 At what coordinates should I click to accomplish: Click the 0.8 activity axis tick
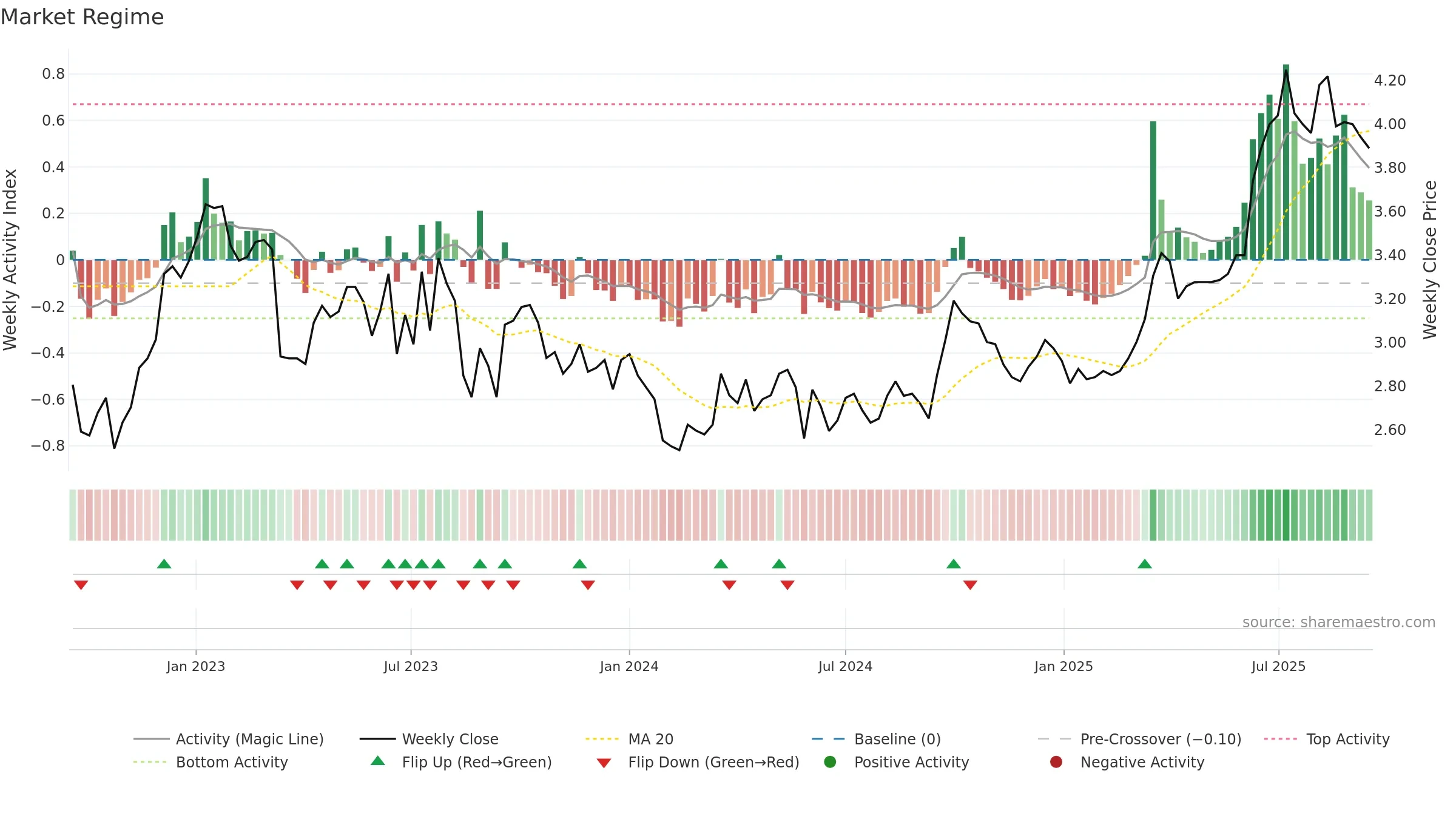pos(53,74)
